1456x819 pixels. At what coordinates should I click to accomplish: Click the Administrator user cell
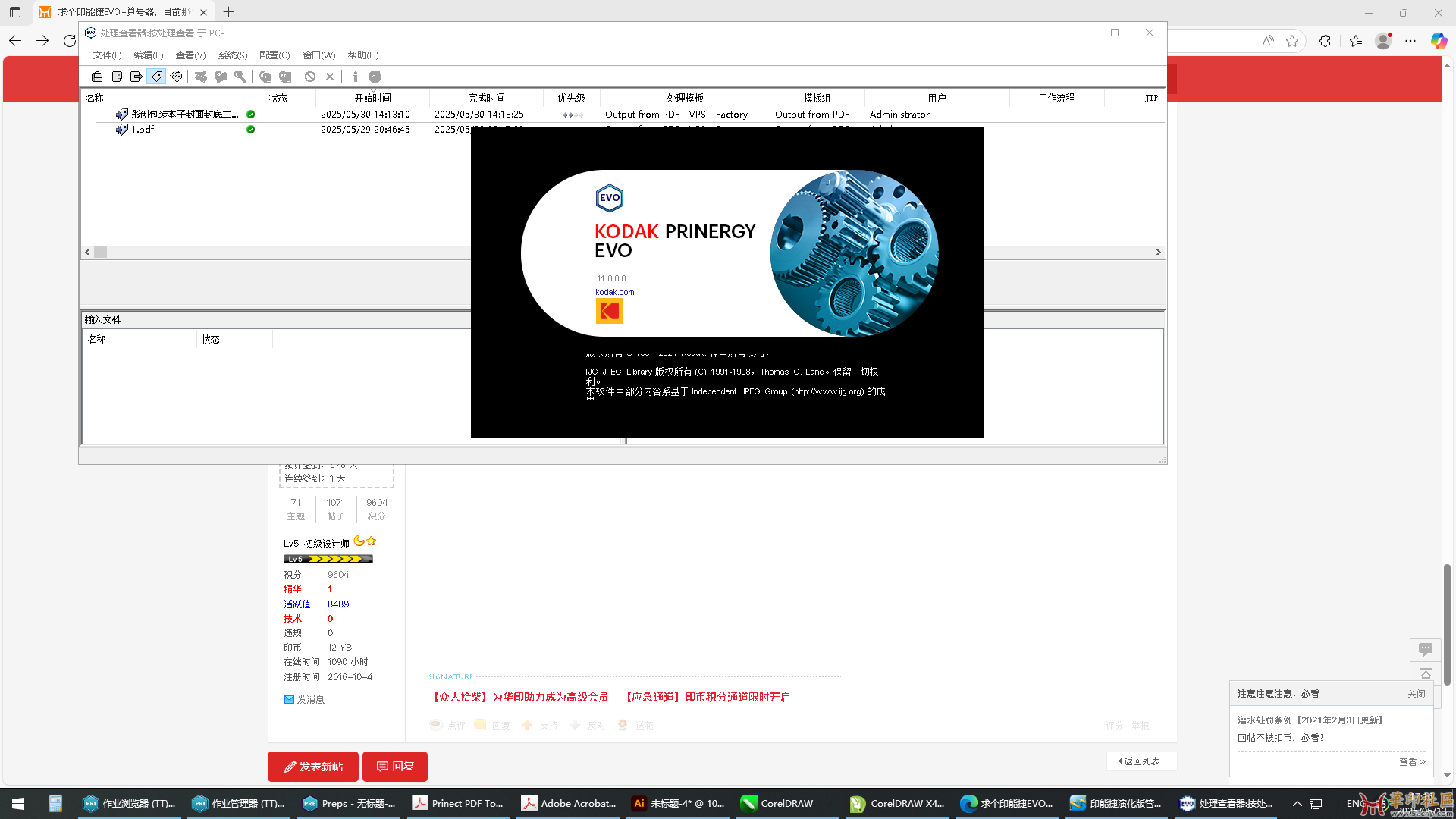point(899,115)
